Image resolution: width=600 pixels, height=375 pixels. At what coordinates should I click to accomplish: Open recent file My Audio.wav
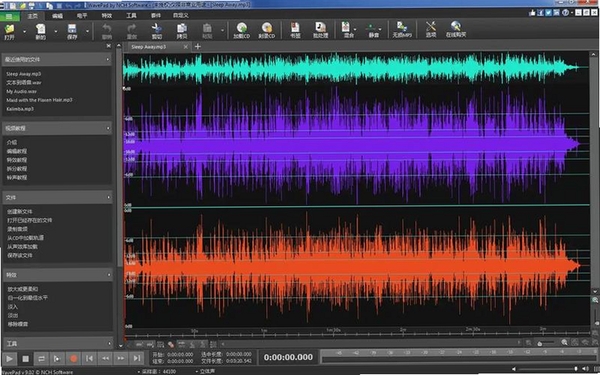pyautogui.click(x=21, y=91)
